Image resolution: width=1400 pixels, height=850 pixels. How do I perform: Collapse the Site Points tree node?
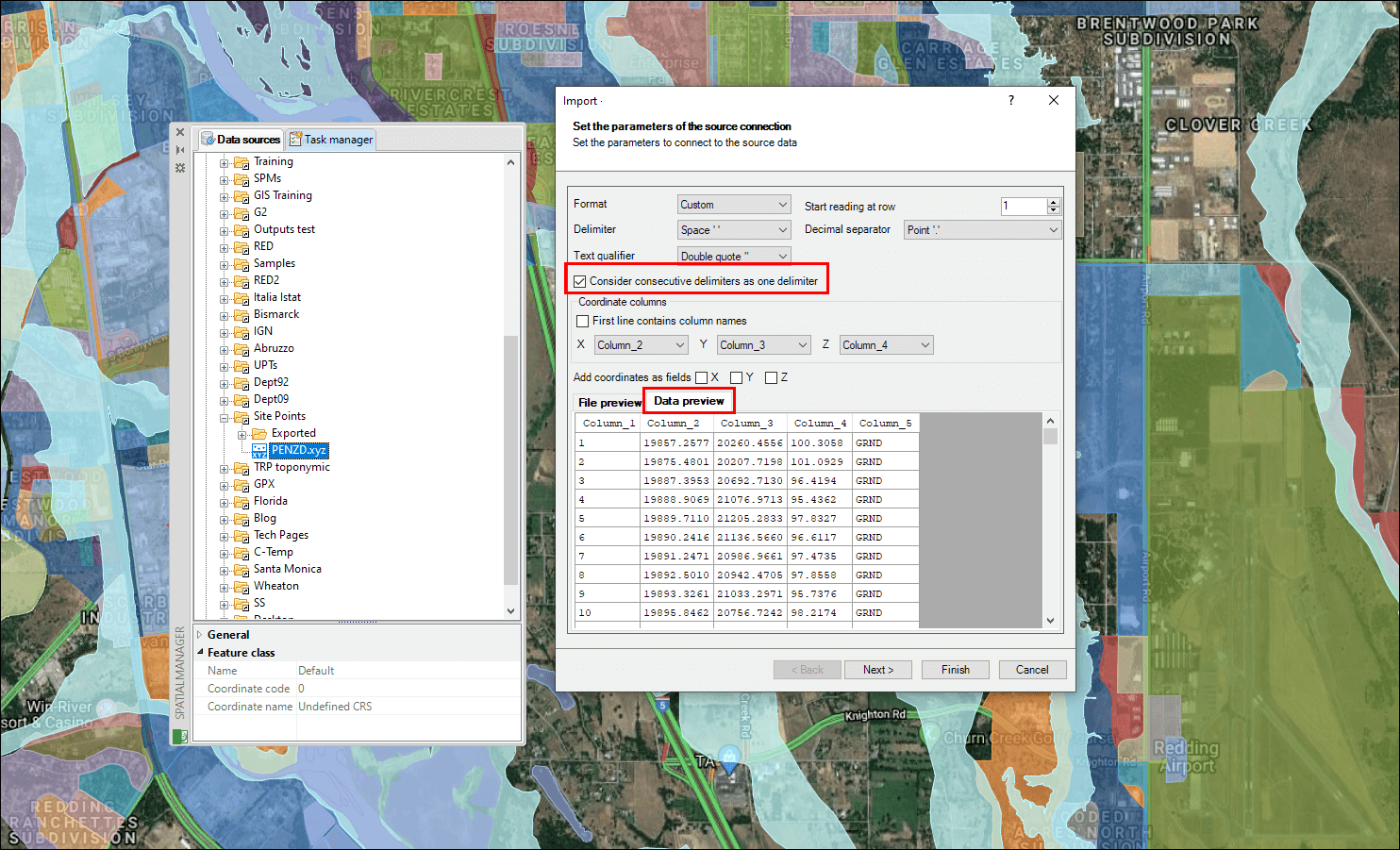(x=225, y=417)
